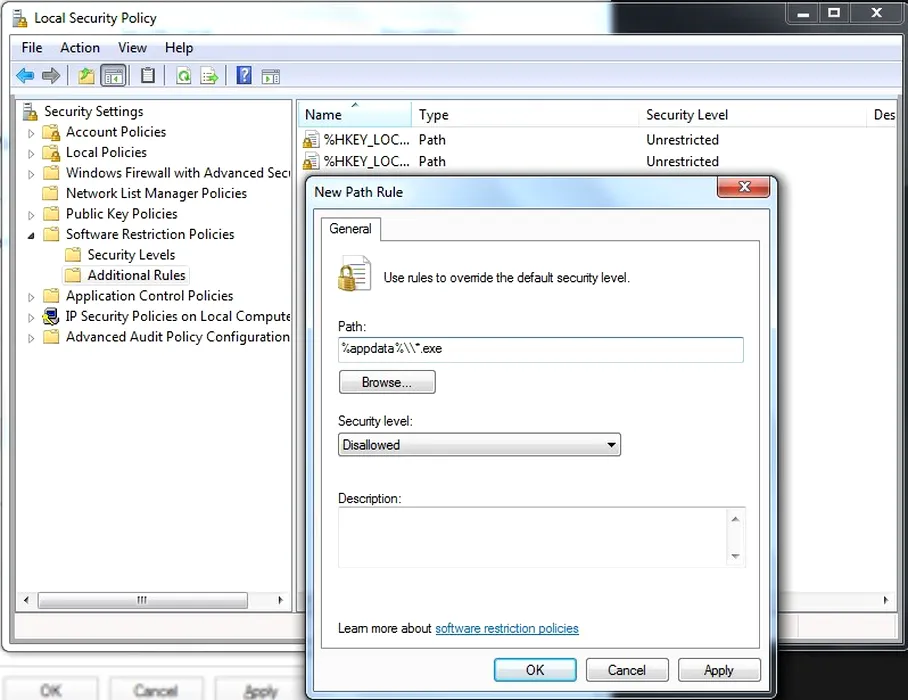The image size is (908, 700).
Task: Click the Export List toolbar icon
Action: tap(209, 76)
